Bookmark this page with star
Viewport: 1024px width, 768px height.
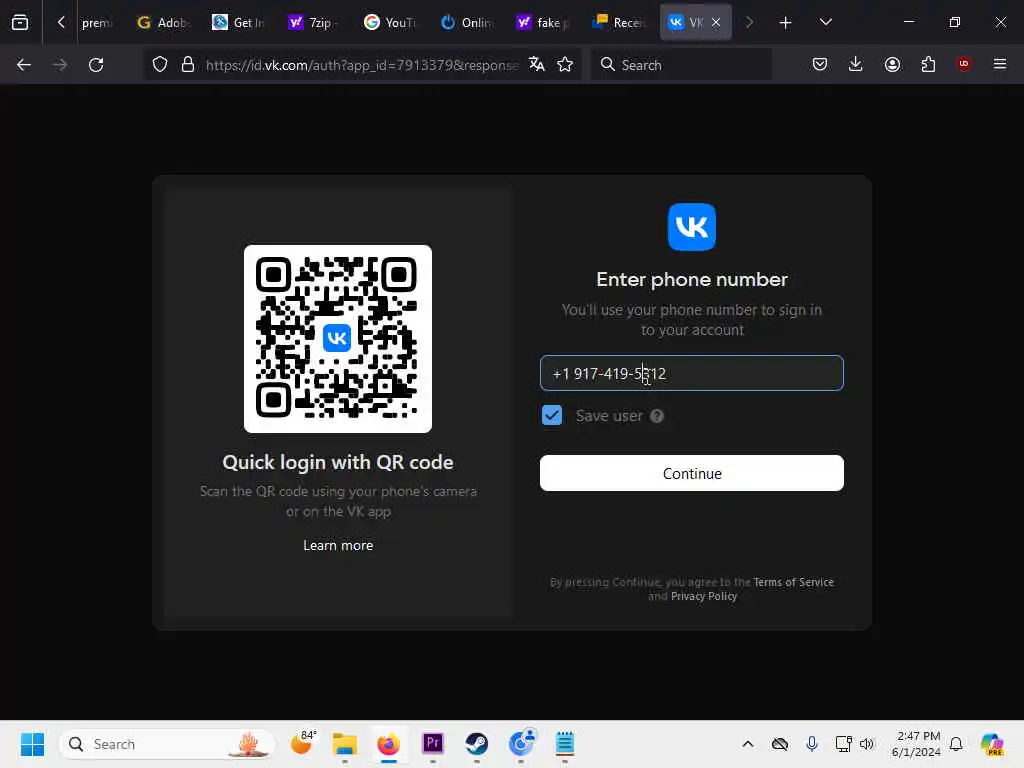point(565,64)
